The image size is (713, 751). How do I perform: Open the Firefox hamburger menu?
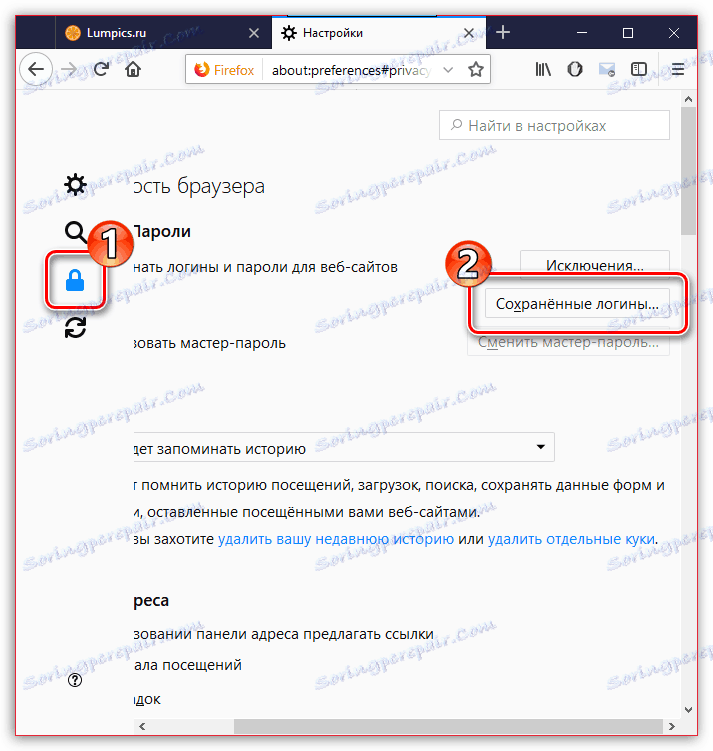(678, 70)
